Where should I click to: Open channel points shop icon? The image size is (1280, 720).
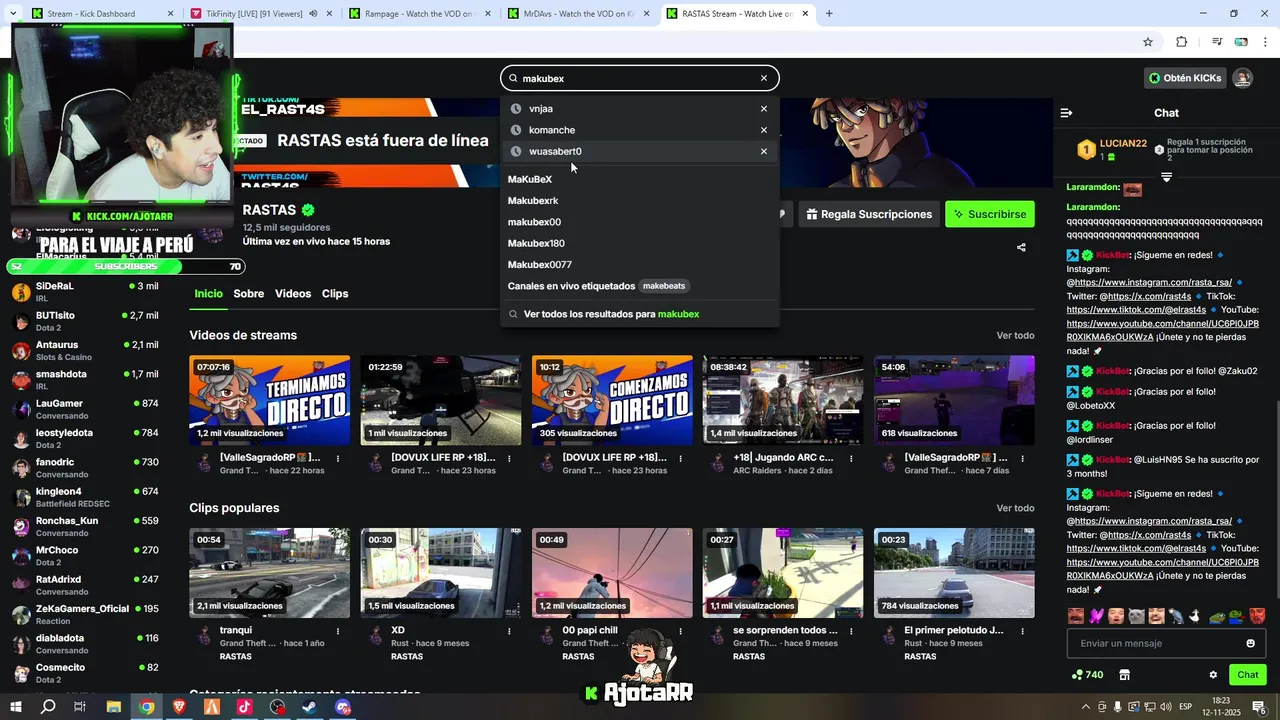point(1124,675)
